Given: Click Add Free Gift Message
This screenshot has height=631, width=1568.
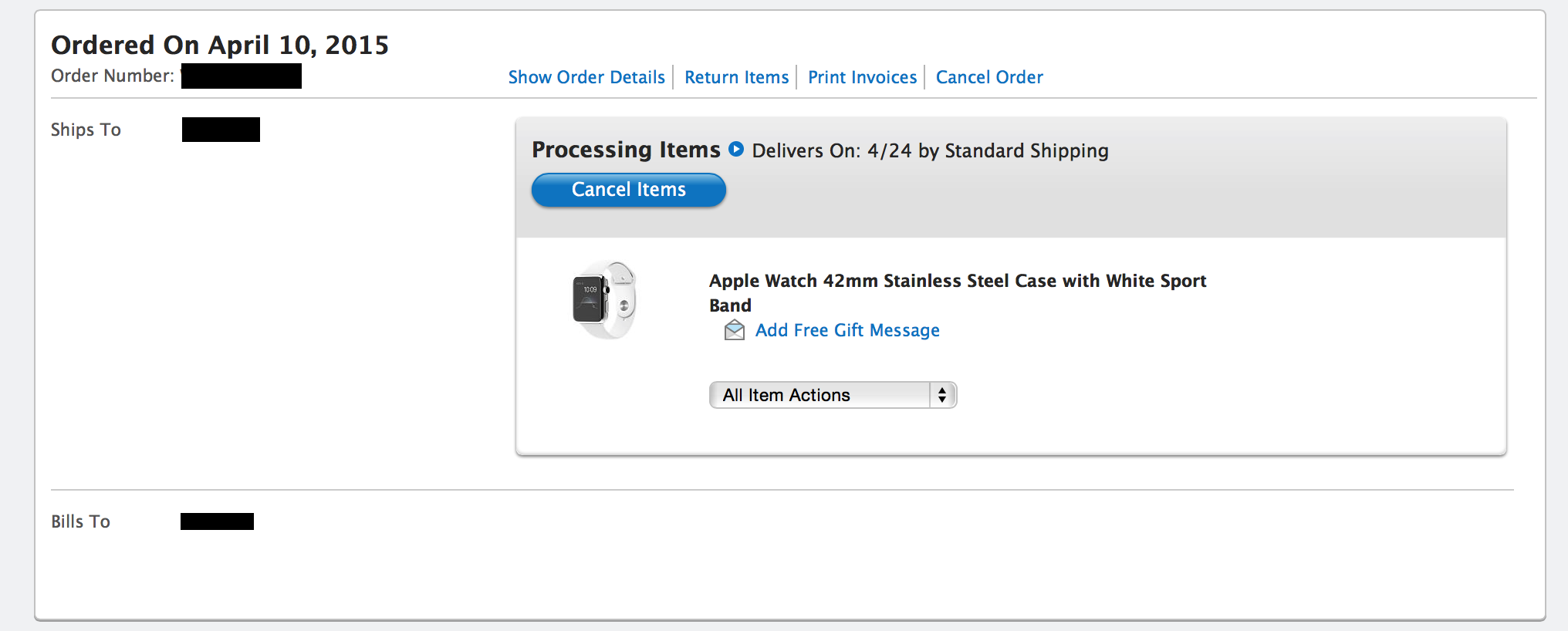Looking at the screenshot, I should (847, 330).
